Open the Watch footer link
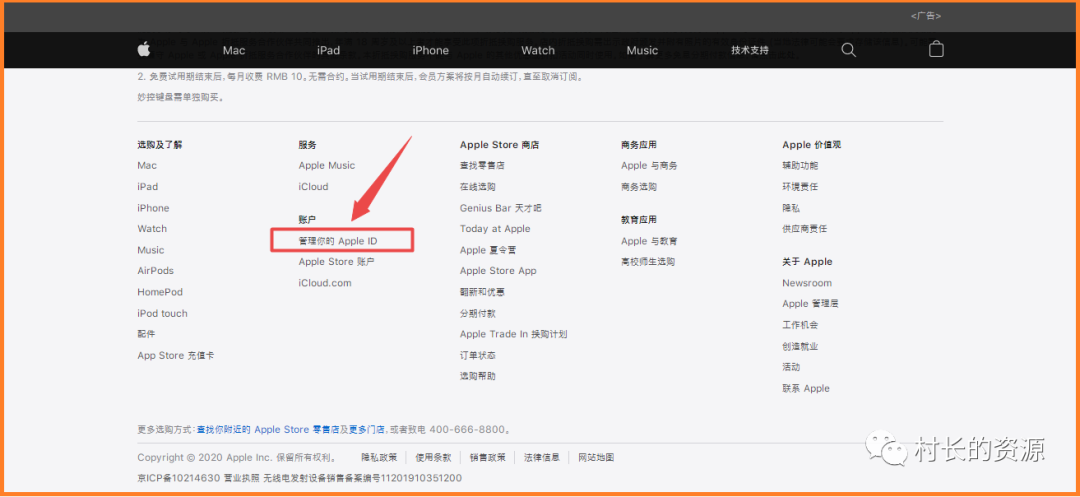The height and width of the screenshot is (497, 1080). click(152, 229)
